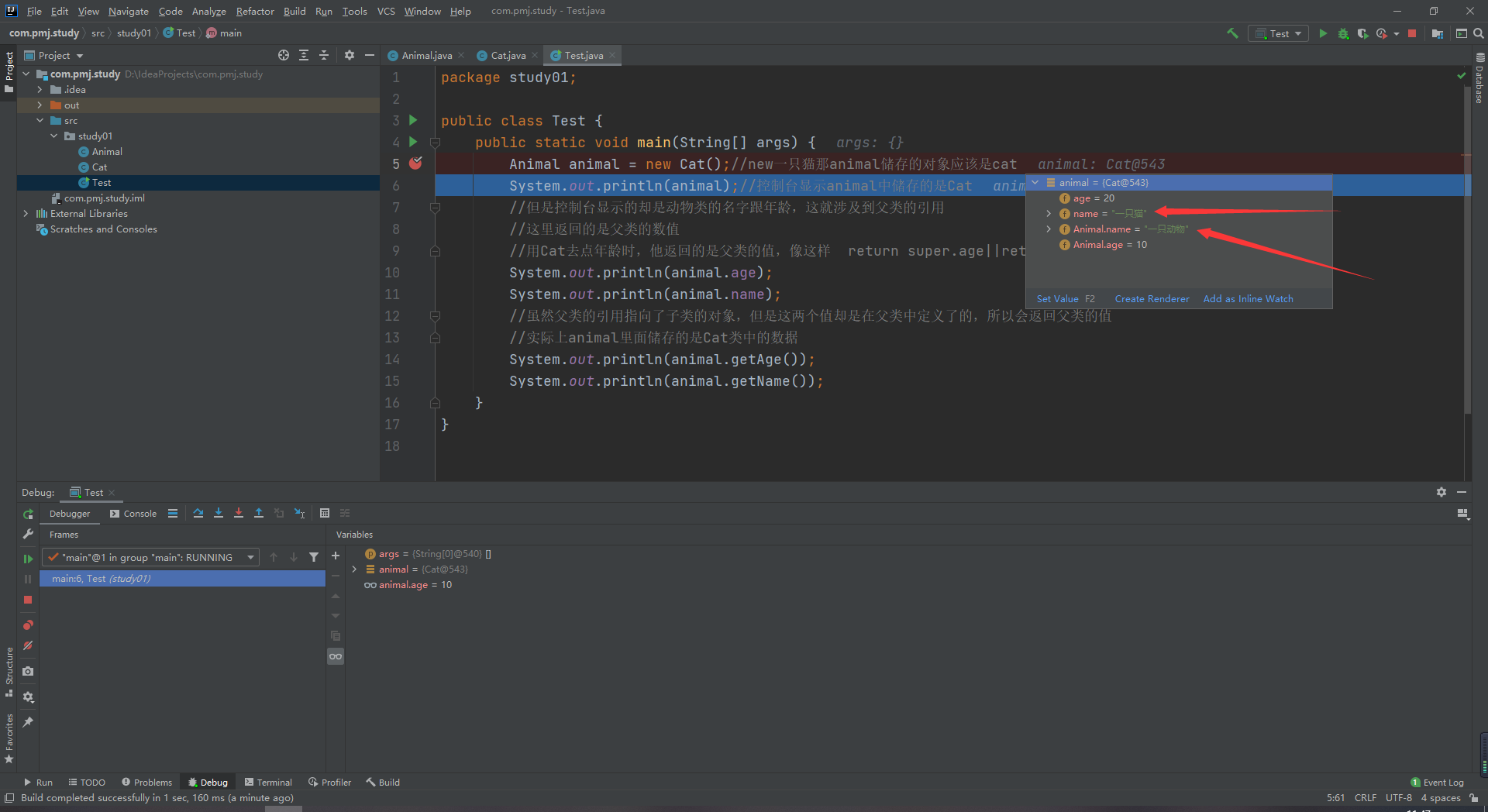Select the main:6, Test stack frame
The image size is (1488, 812).
pyautogui.click(x=183, y=578)
